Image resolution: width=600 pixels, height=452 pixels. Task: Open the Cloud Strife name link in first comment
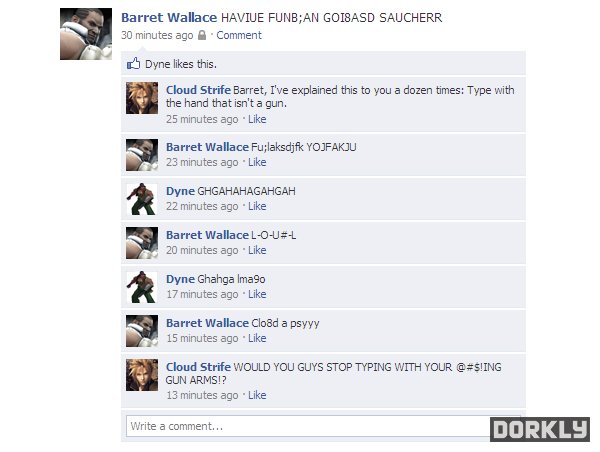[198, 90]
